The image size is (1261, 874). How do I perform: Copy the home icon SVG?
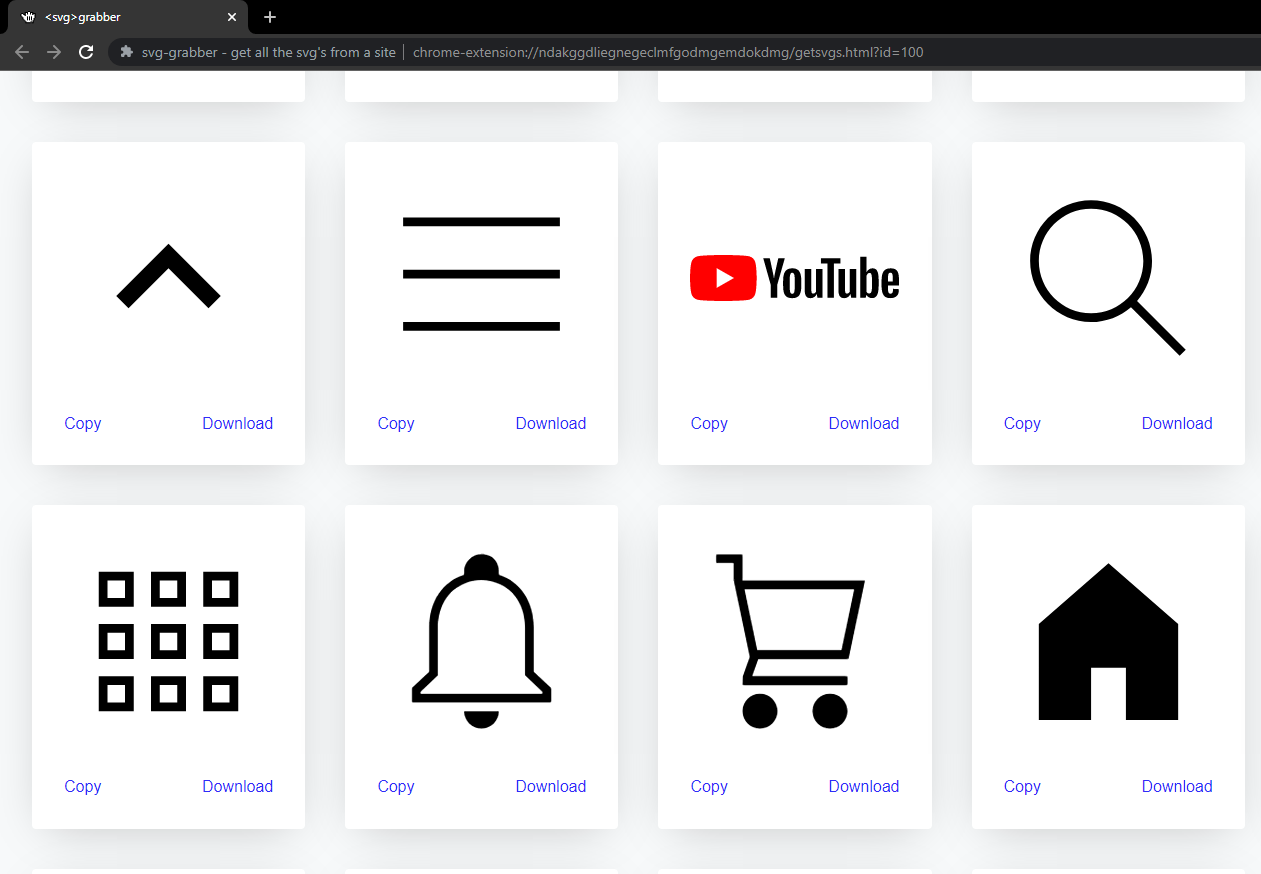pyautogui.click(x=1022, y=786)
